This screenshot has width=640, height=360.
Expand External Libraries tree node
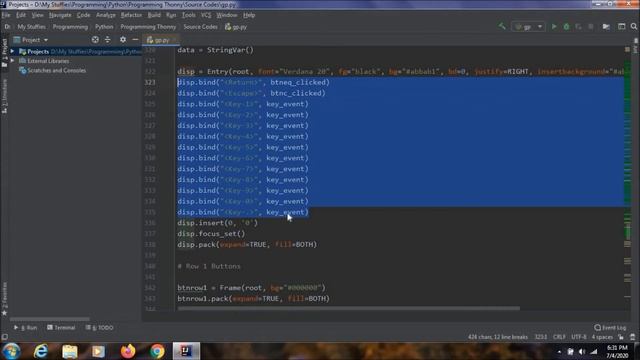click(12, 61)
